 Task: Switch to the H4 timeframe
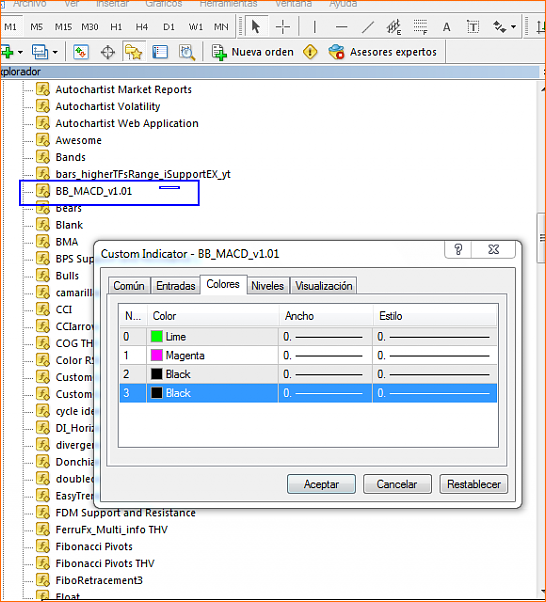pyautogui.click(x=141, y=27)
